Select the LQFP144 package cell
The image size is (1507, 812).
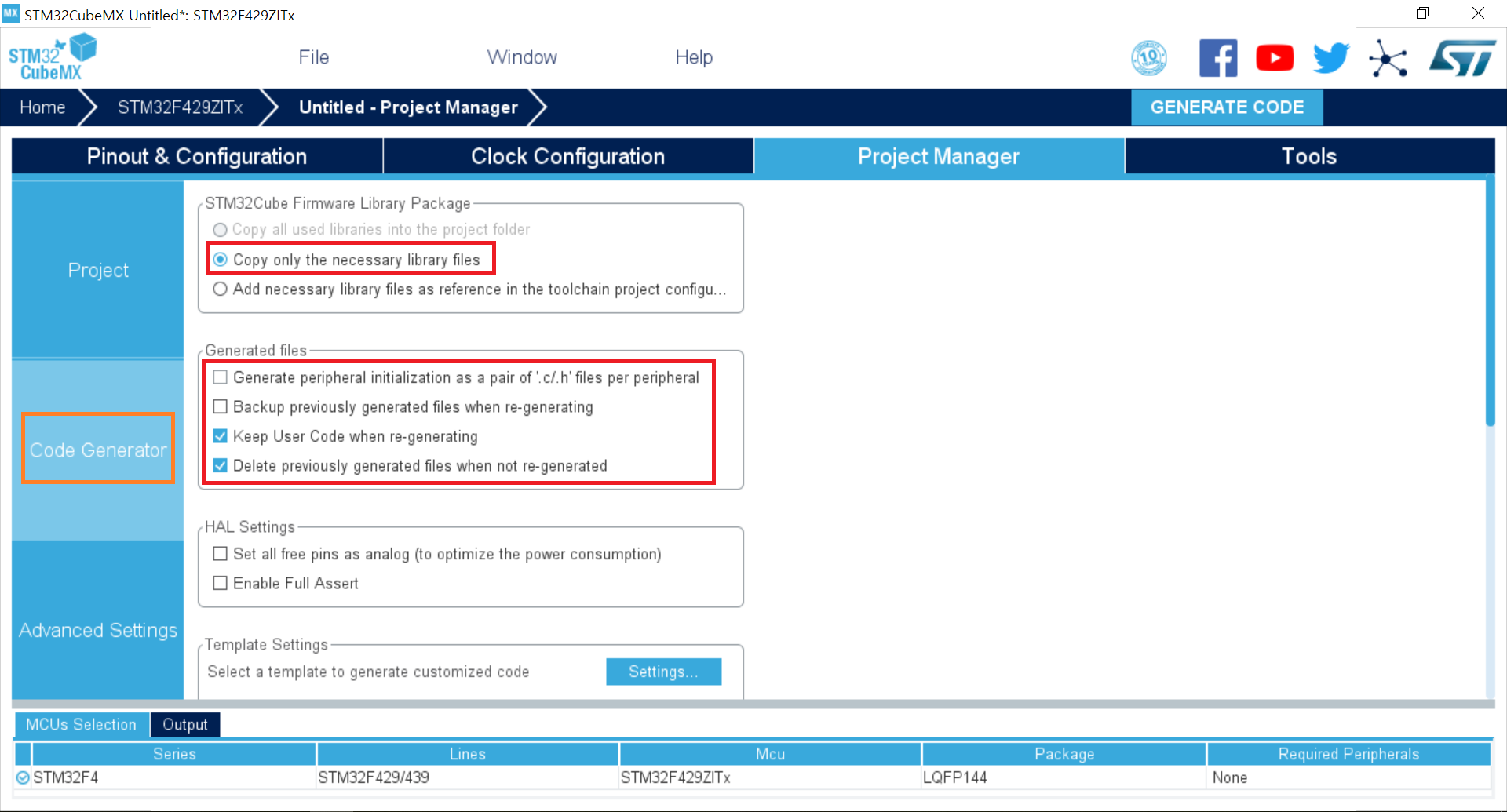coord(1064,777)
